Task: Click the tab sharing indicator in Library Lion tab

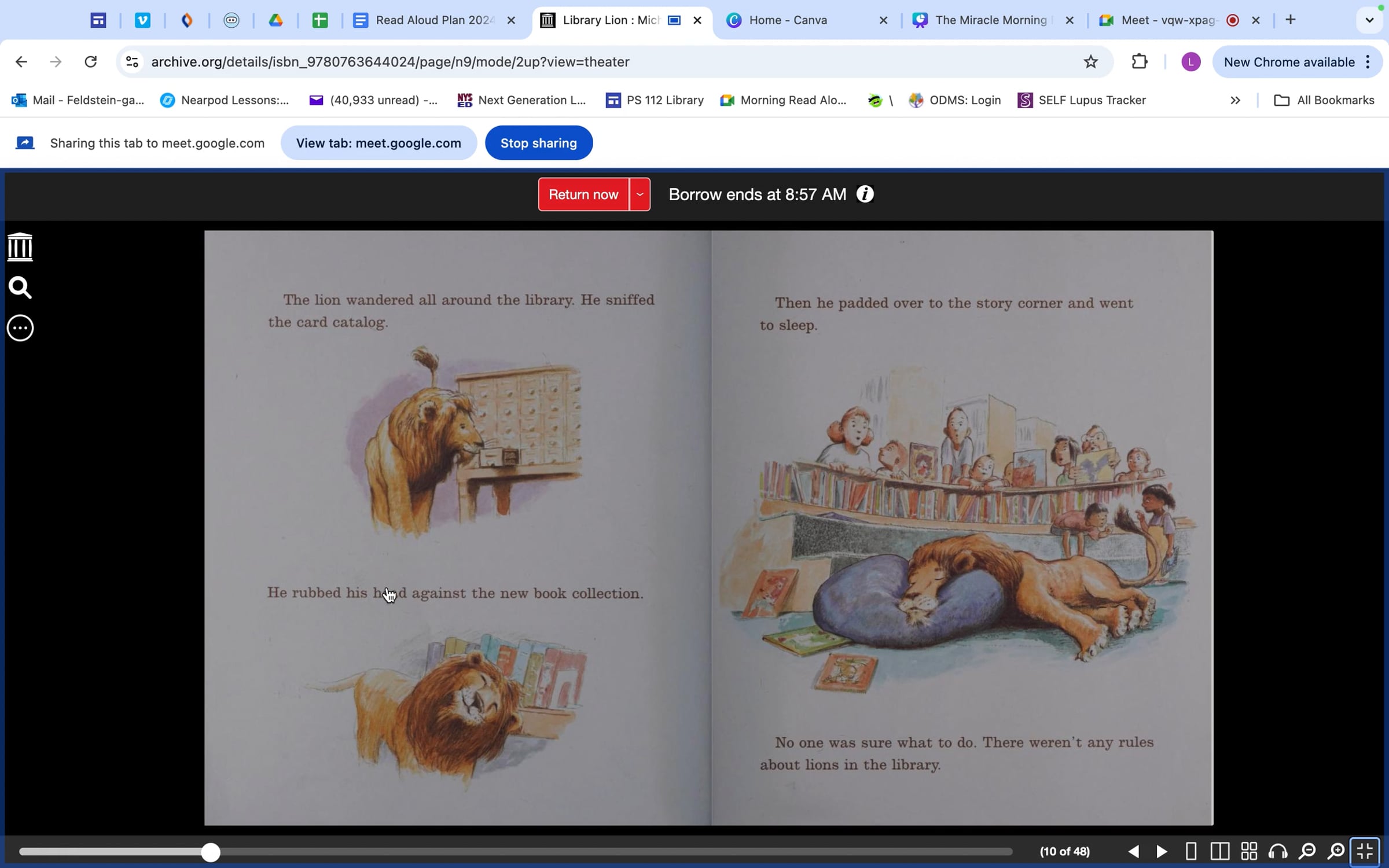Action: pyautogui.click(x=674, y=20)
